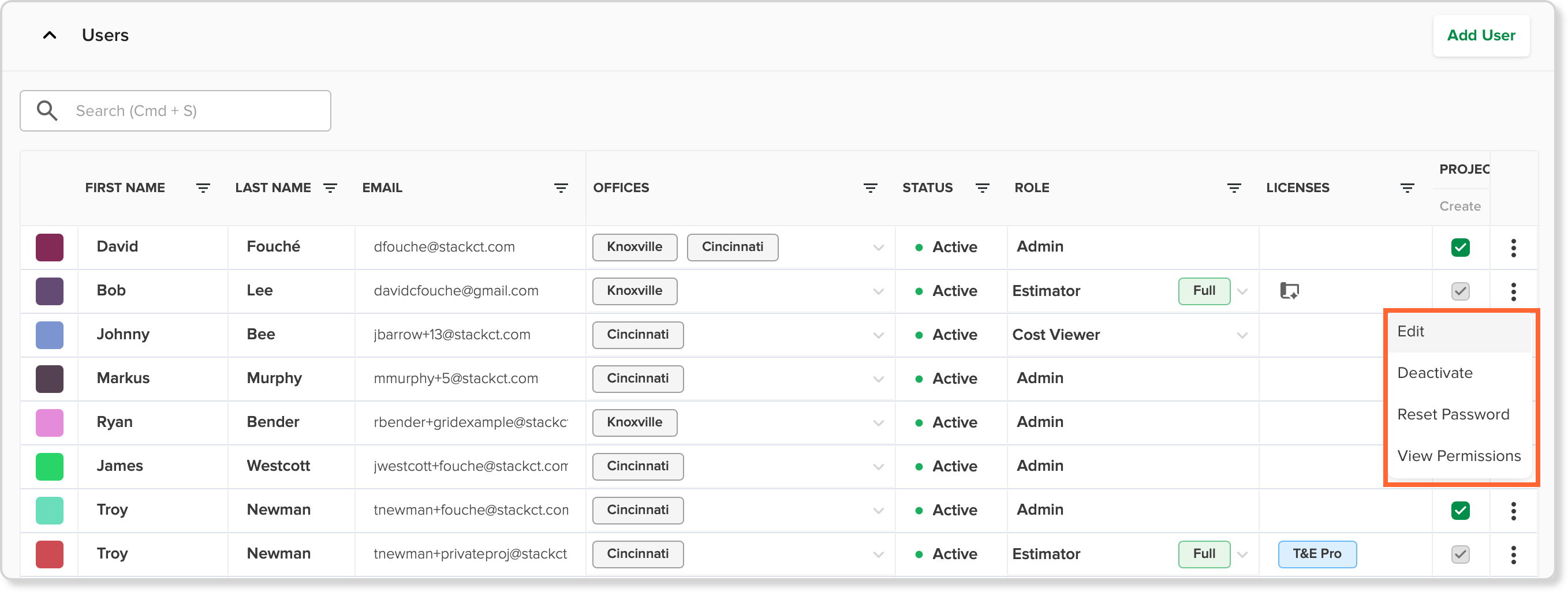This screenshot has height=592, width=1568.
Task: Click the search magnifier icon
Action: pos(47,111)
